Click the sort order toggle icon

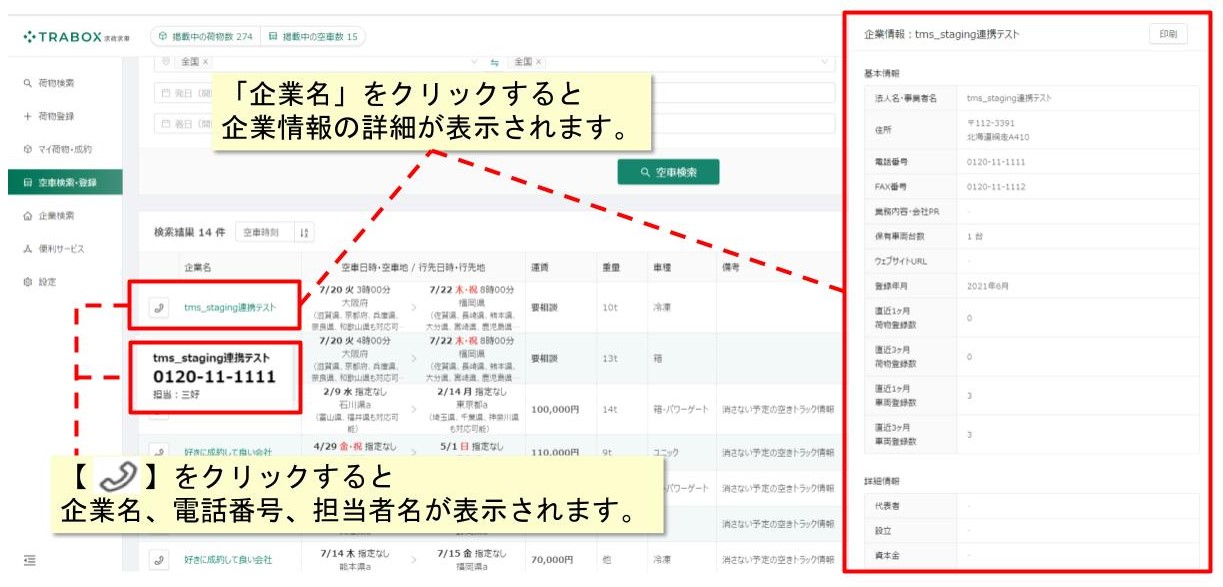[305, 232]
